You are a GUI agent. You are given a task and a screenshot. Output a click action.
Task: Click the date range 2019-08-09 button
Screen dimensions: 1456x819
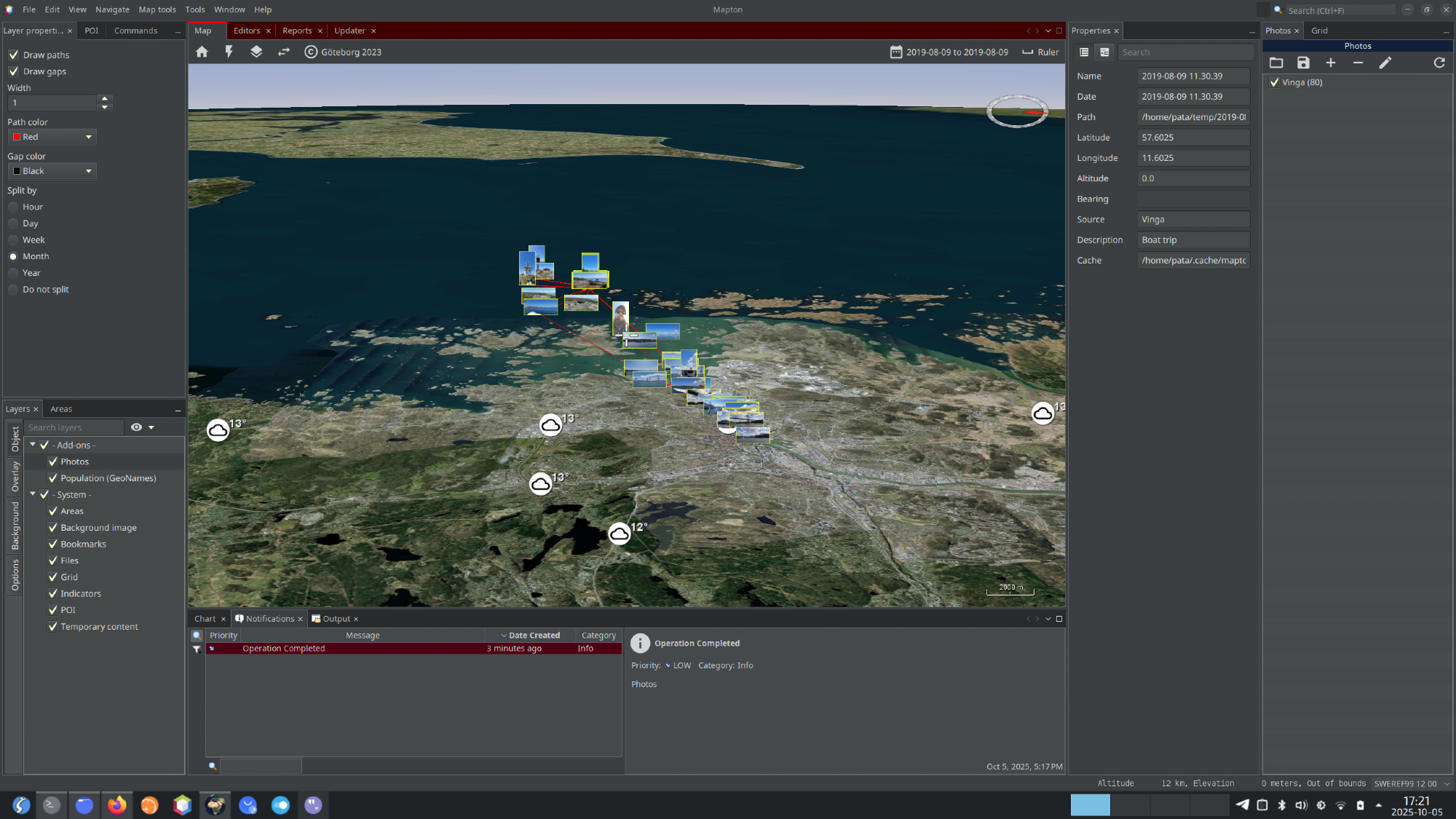[x=949, y=52]
